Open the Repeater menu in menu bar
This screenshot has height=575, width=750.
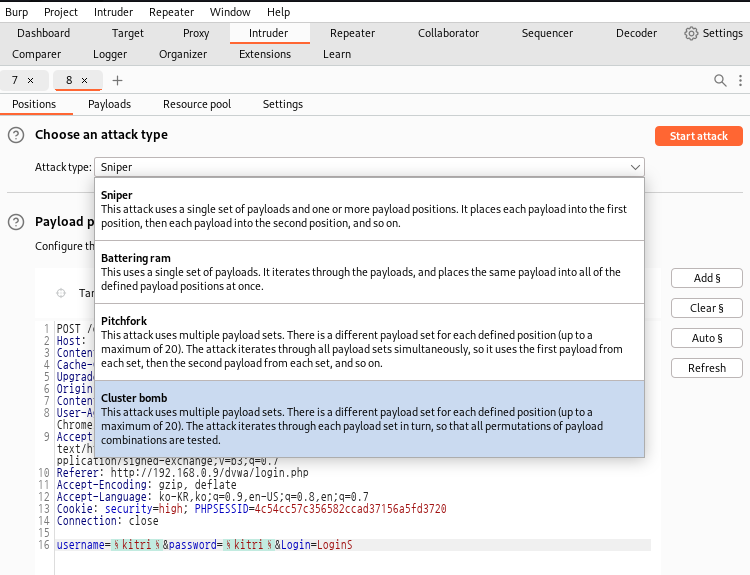[x=171, y=12]
